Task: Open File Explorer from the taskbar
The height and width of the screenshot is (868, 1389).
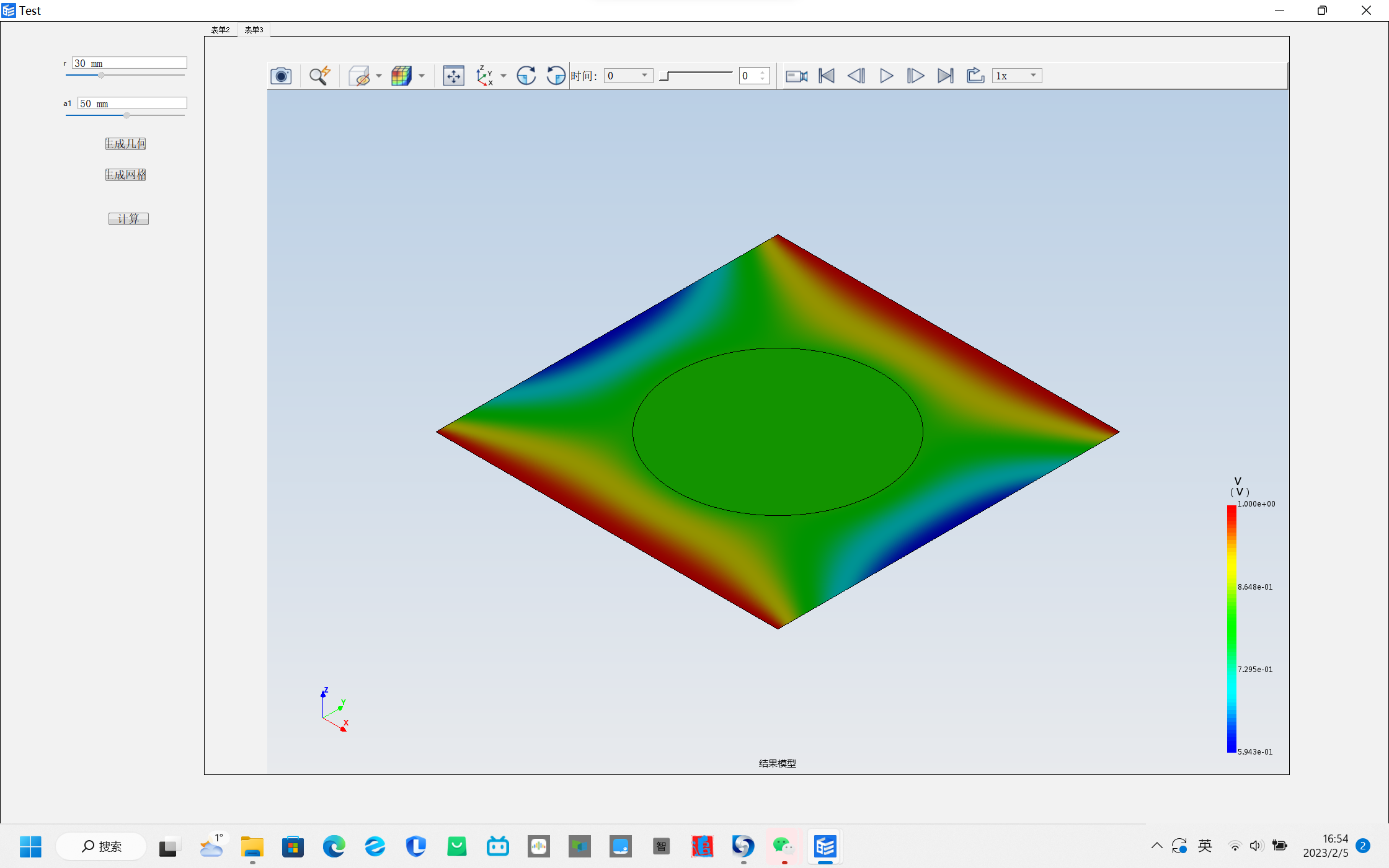Action: point(252,846)
